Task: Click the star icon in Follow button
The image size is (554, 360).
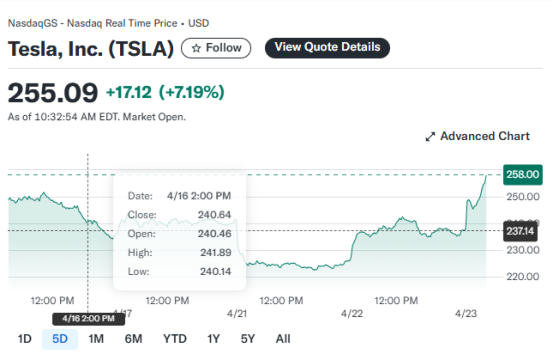Action: point(196,48)
